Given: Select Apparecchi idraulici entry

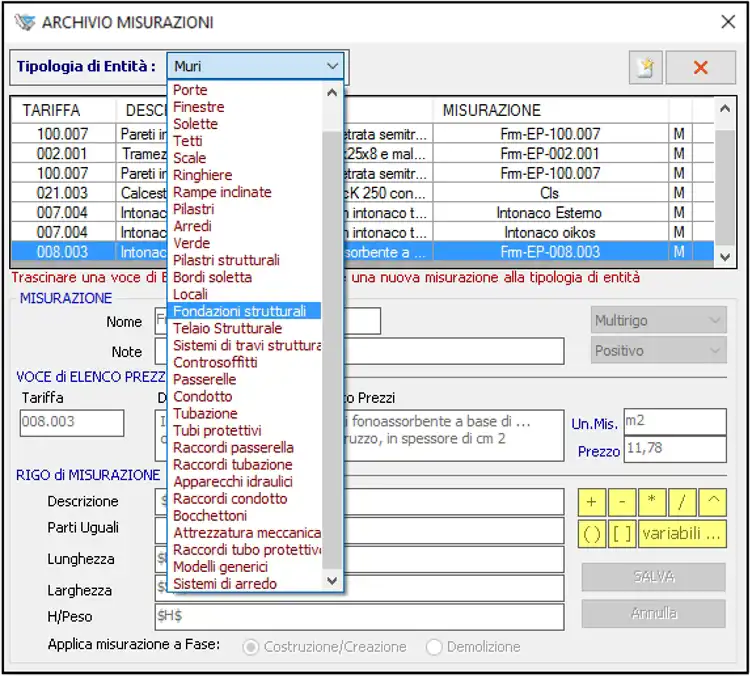Looking at the screenshot, I should (245, 481).
